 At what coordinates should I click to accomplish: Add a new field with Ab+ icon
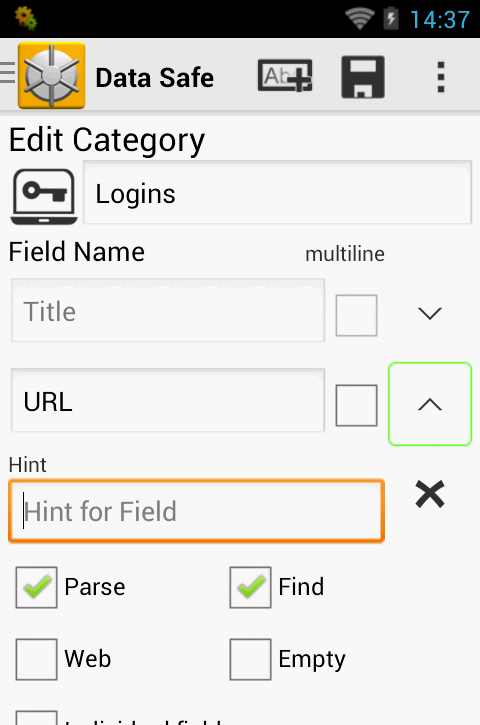(x=285, y=76)
